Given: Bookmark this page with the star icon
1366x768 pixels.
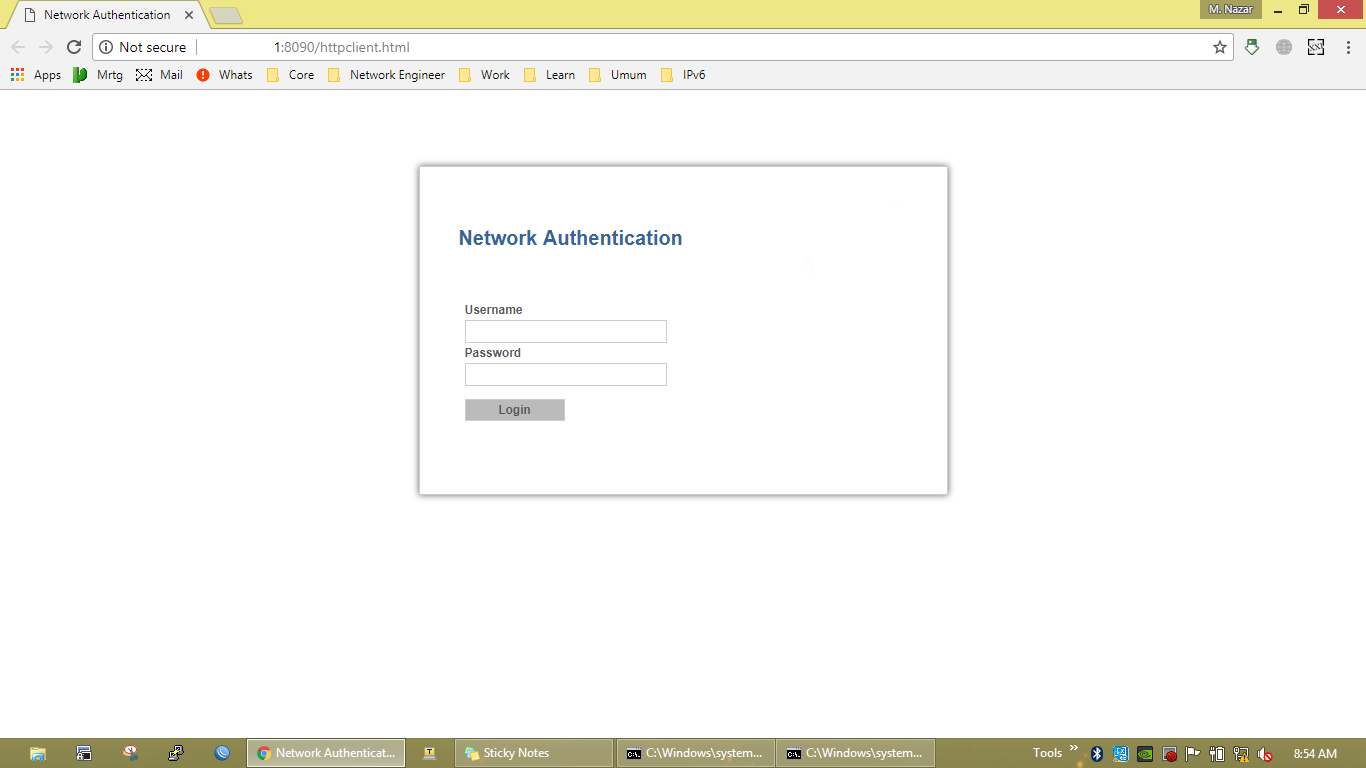Looking at the screenshot, I should click(x=1220, y=47).
